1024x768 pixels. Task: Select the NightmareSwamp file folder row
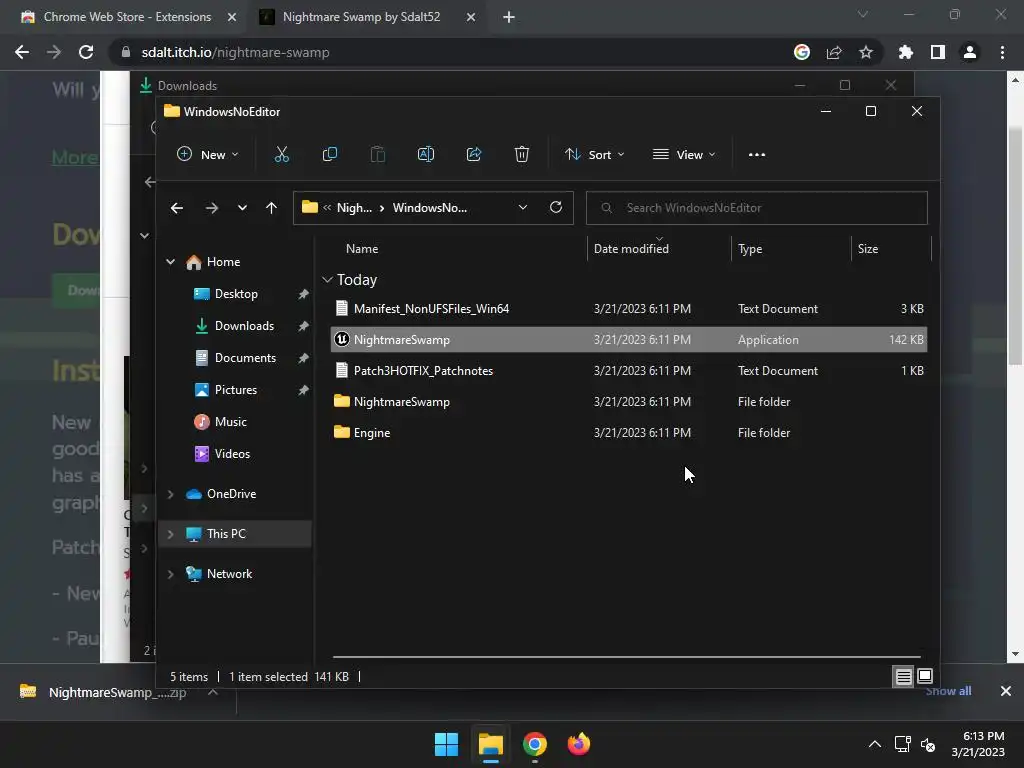[629, 402]
